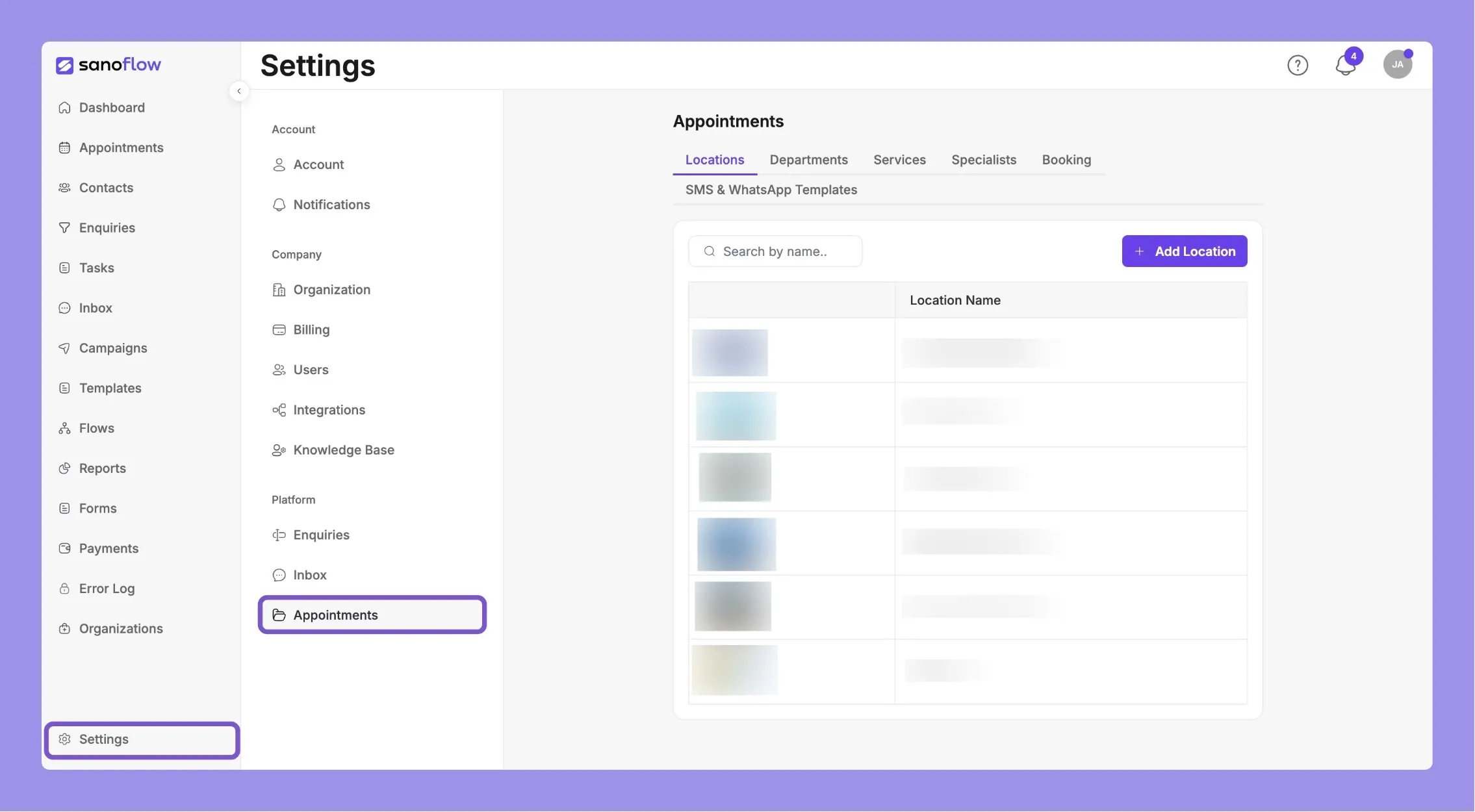The image size is (1475, 812).
Task: Click the Error Log lock icon
Action: click(x=64, y=589)
